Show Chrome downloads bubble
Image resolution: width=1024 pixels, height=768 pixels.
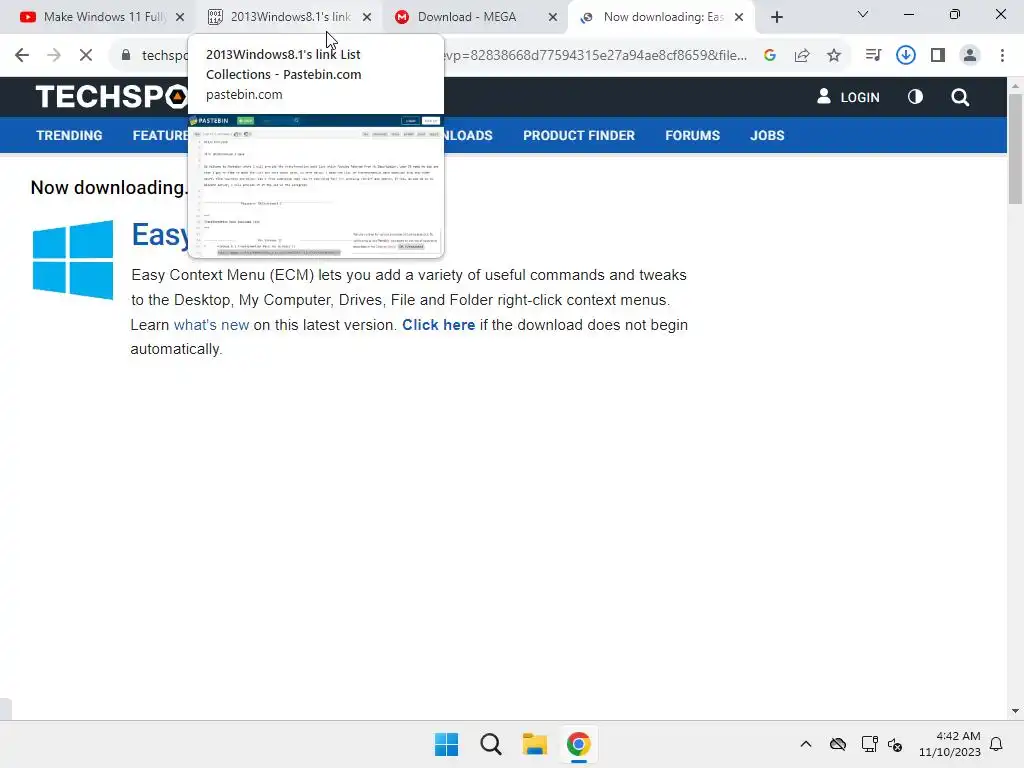[x=906, y=56]
